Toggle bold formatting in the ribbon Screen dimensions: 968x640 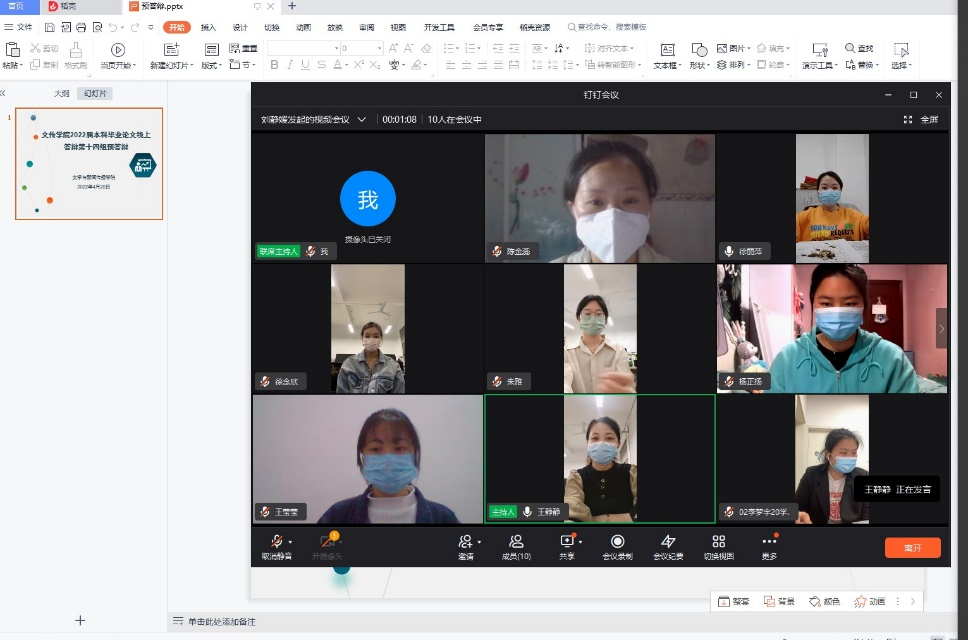tap(275, 65)
